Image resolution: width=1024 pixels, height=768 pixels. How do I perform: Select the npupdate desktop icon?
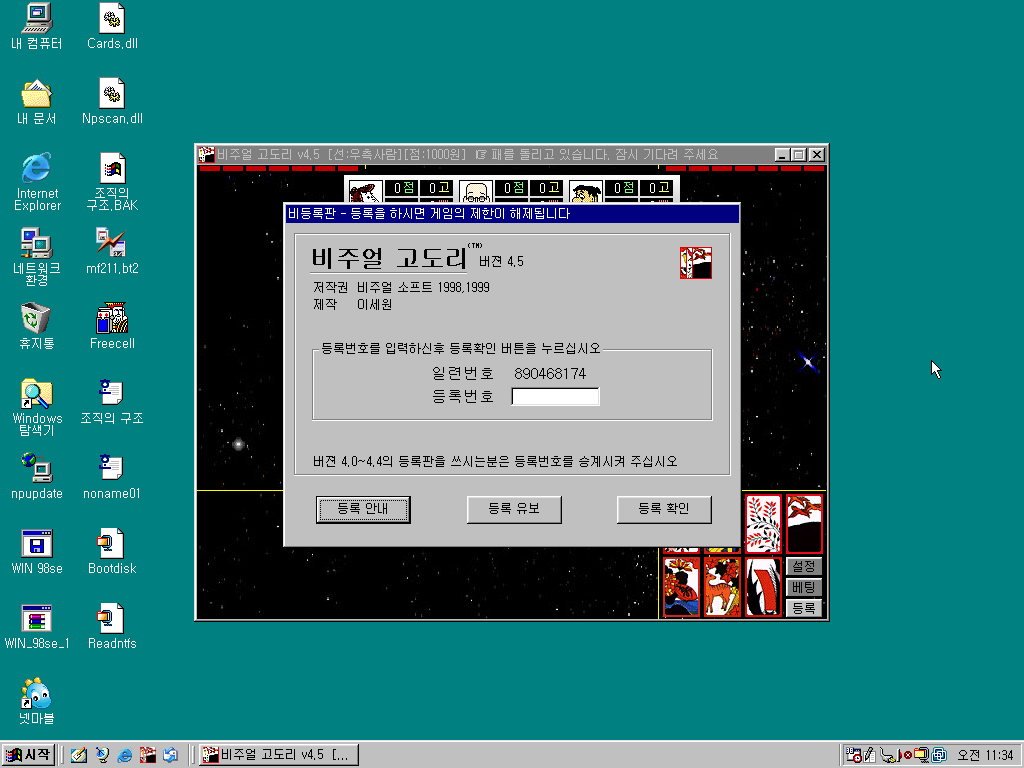point(37,477)
